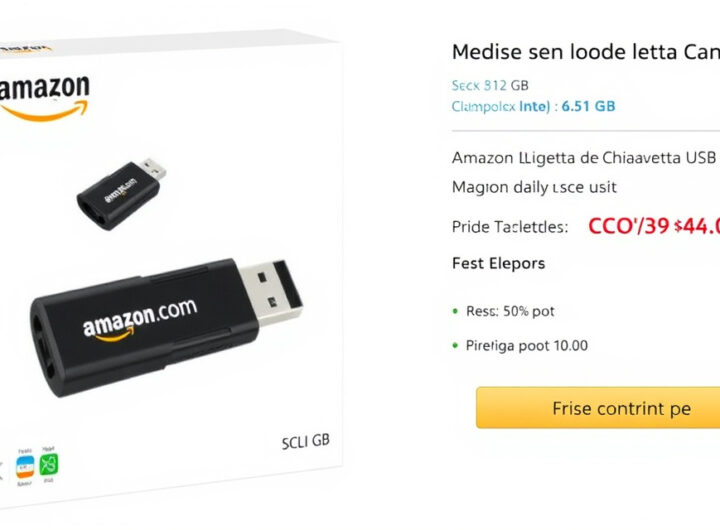Image resolution: width=720 pixels, height=530 pixels.
Task: Click the yellow 'Frise contrint pe' button
Action: 598,408
